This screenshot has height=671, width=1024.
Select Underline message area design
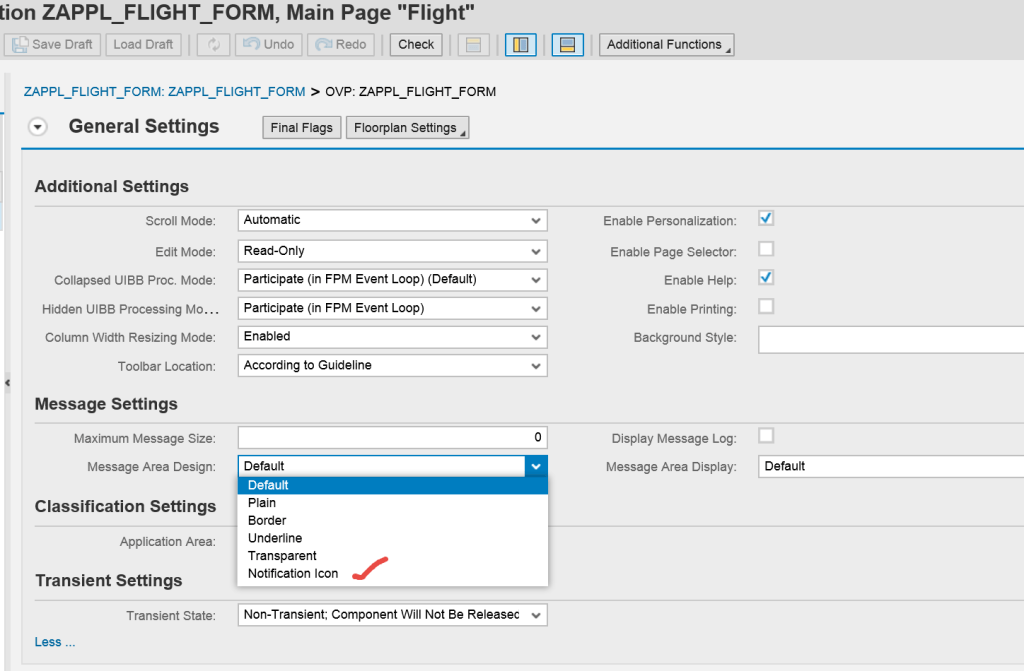392,538
